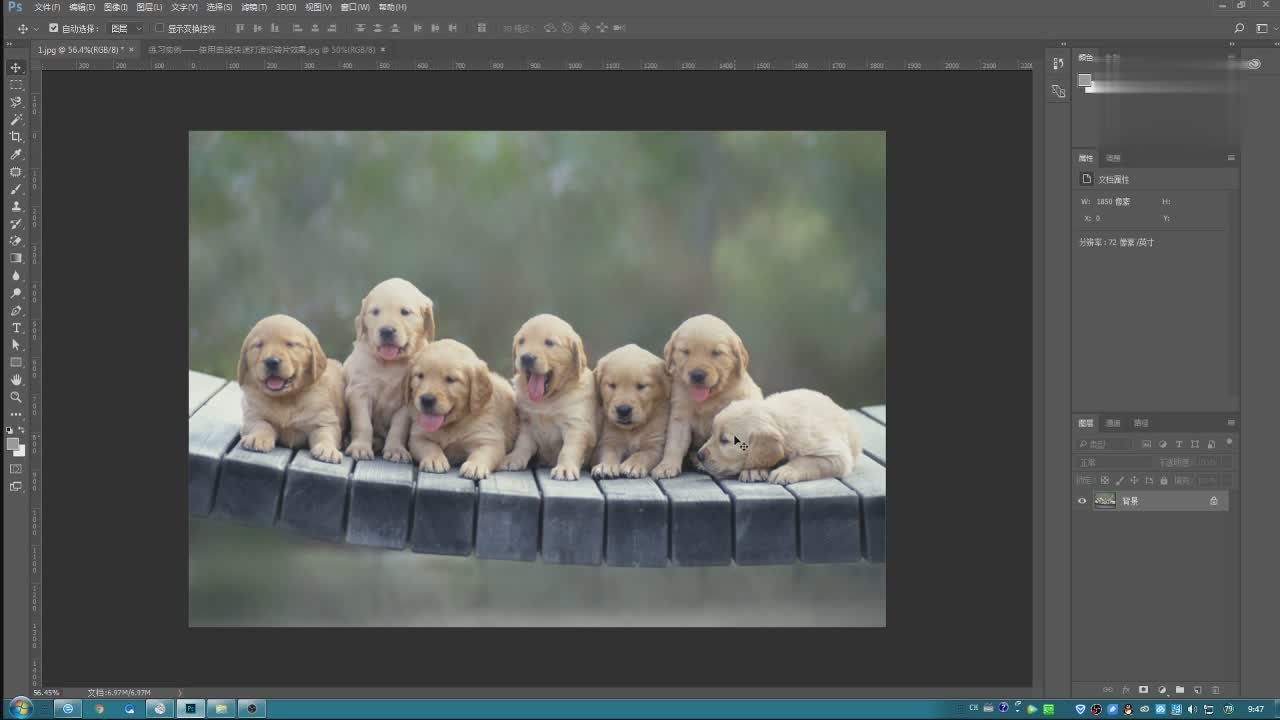Select the Horizontal Type tool
This screenshot has width=1280, height=720.
coord(16,327)
